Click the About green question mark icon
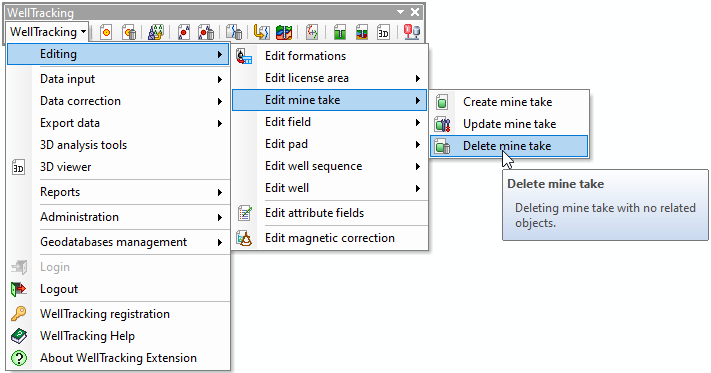Screen dimensions: 711x373 (19, 358)
